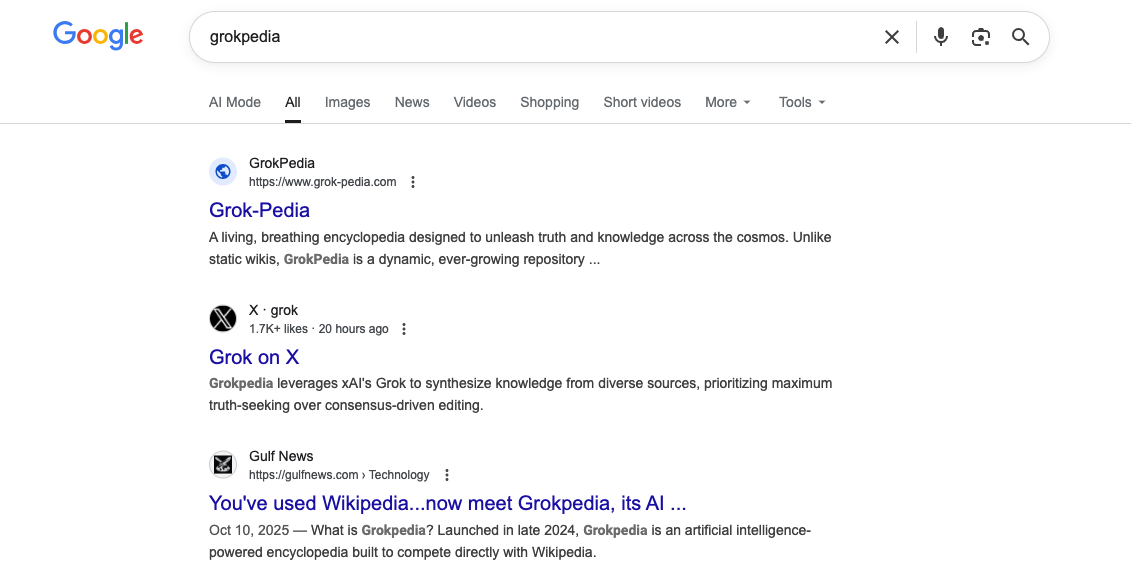The image size is (1131, 587).
Task: Switch to the News tab
Action: point(412,102)
